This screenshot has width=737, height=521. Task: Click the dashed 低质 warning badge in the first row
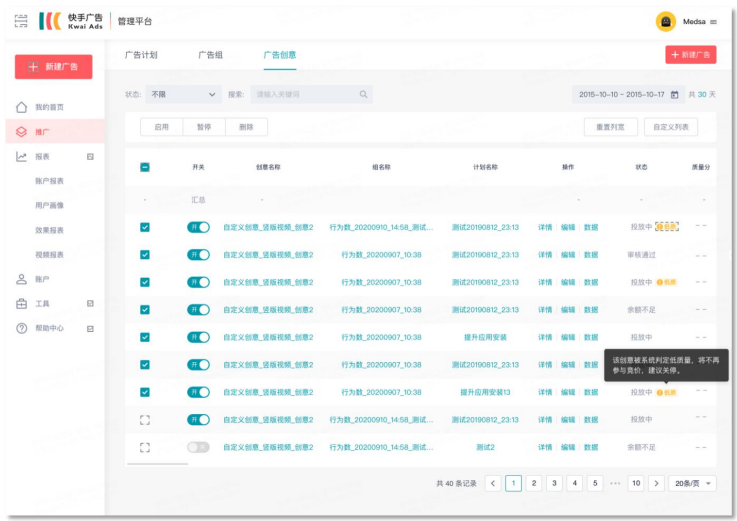(x=667, y=227)
